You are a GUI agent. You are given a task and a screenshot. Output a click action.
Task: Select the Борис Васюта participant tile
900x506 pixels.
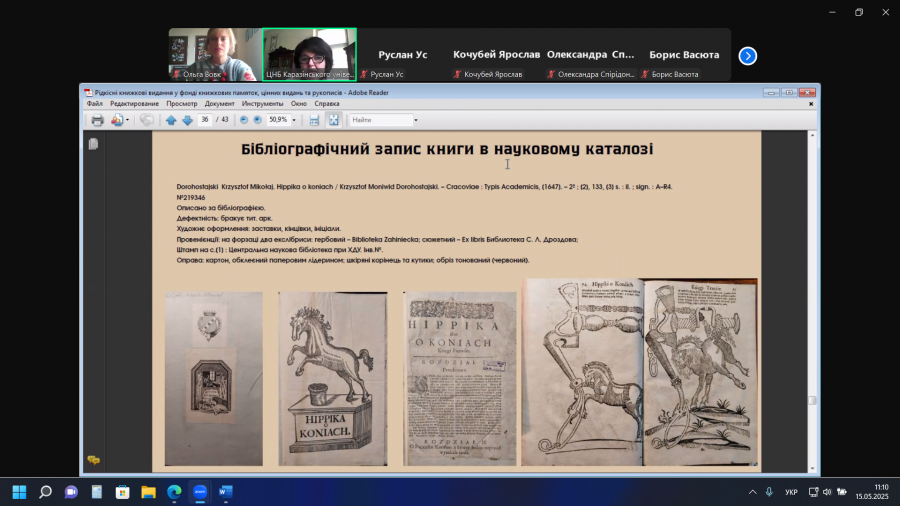point(684,55)
